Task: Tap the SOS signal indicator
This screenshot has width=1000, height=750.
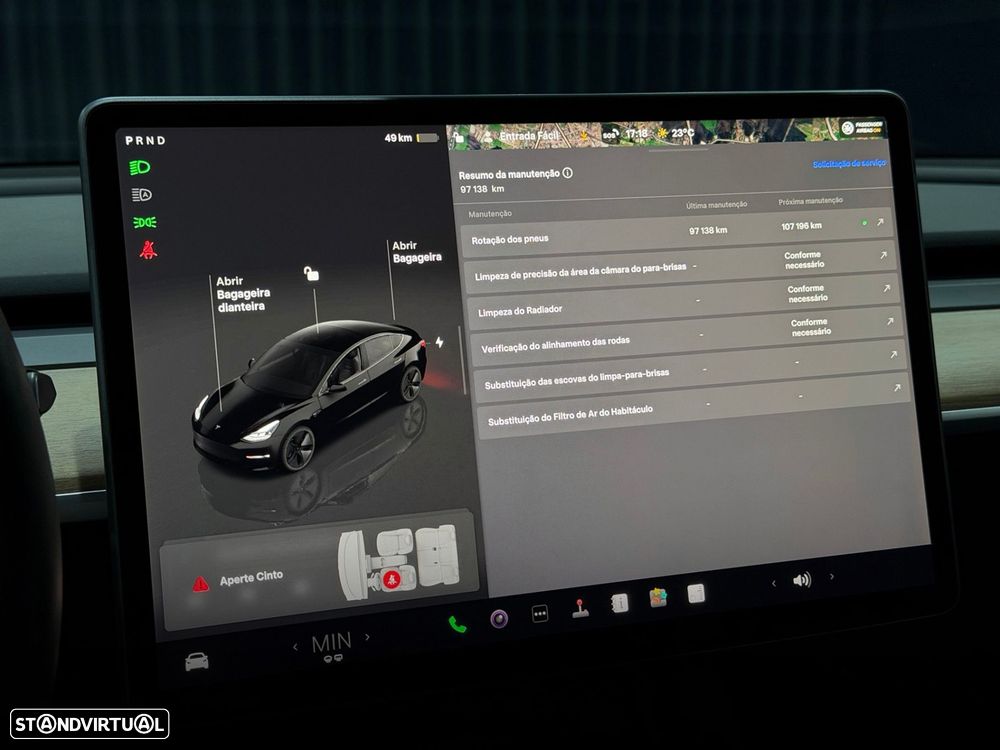Action: point(610,134)
